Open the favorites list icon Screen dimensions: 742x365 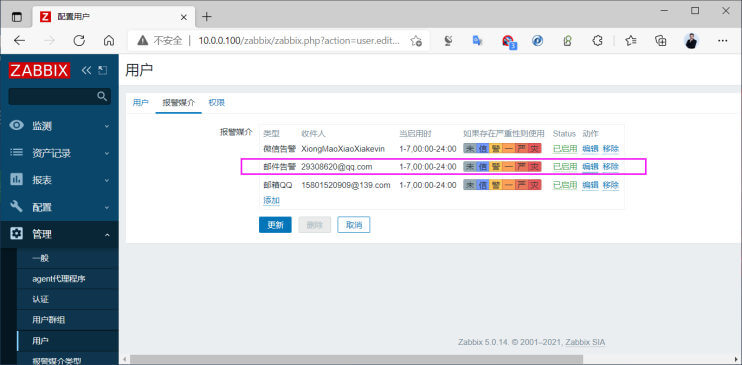pos(630,41)
